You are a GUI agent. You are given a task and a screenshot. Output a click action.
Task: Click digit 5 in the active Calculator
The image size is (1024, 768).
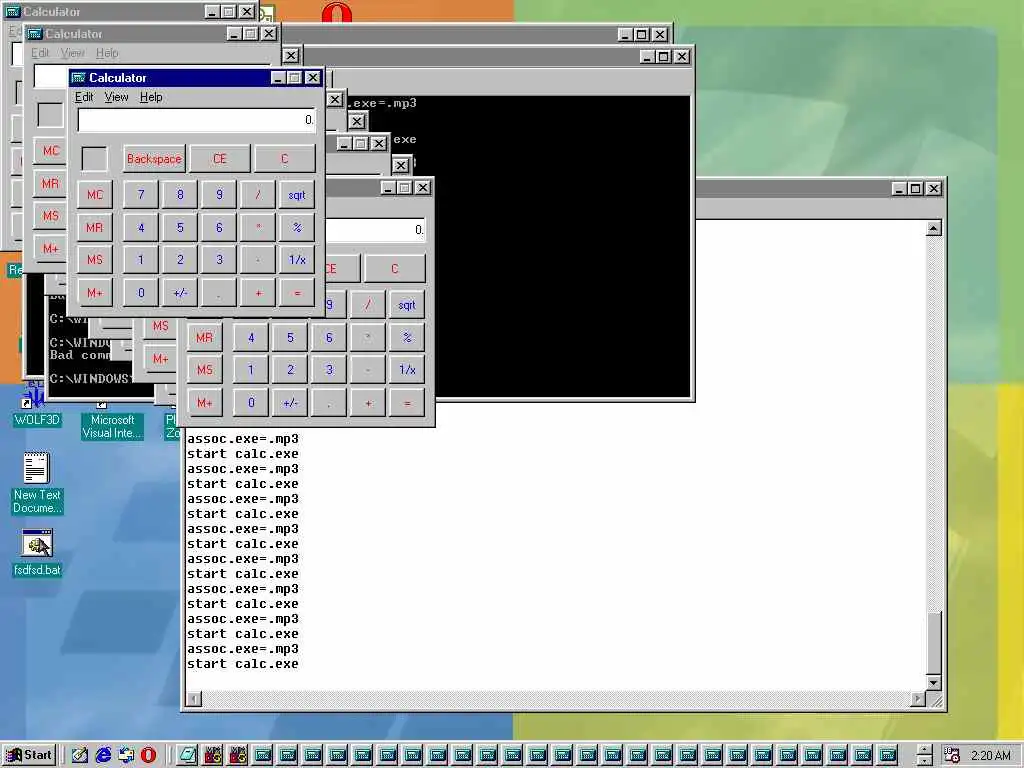coord(180,227)
